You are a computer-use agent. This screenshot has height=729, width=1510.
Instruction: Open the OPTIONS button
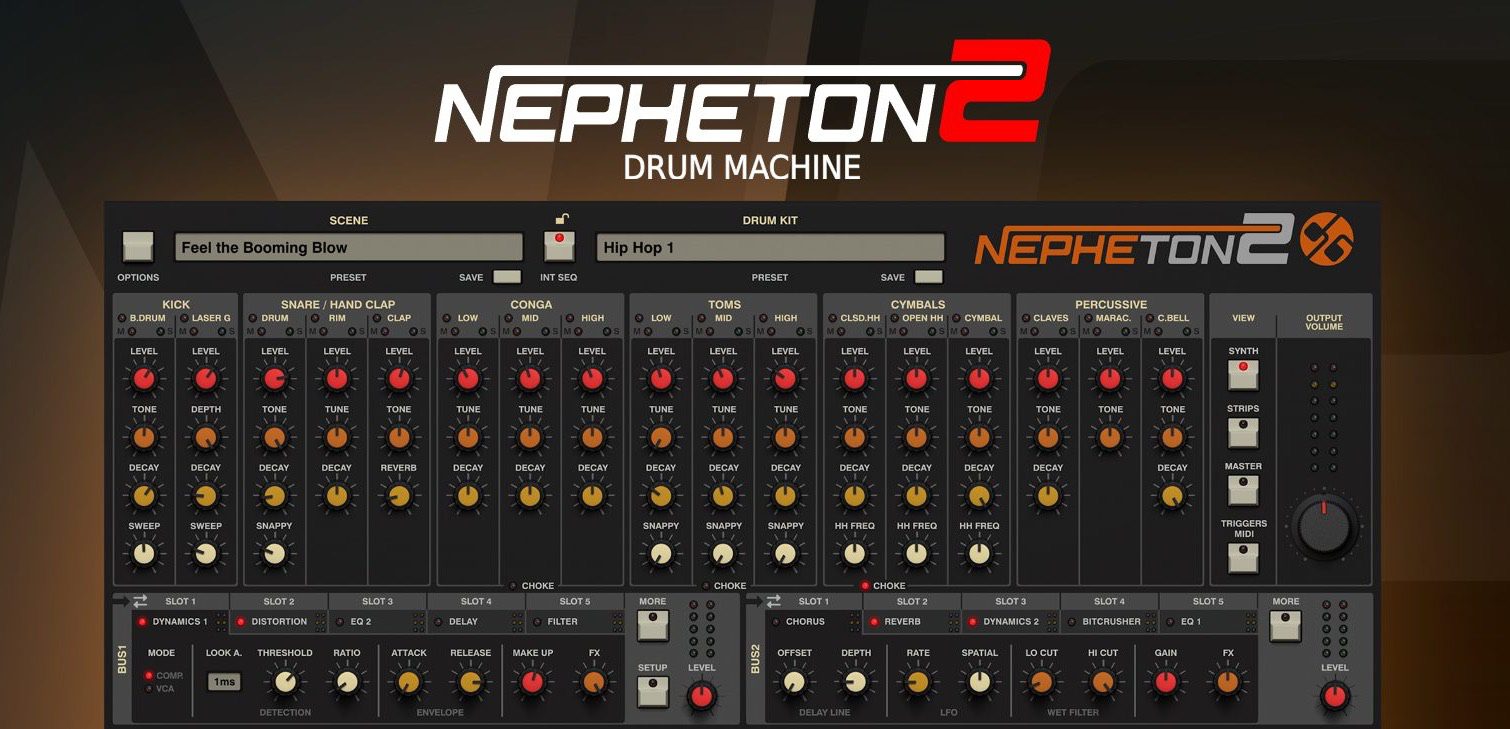137,246
